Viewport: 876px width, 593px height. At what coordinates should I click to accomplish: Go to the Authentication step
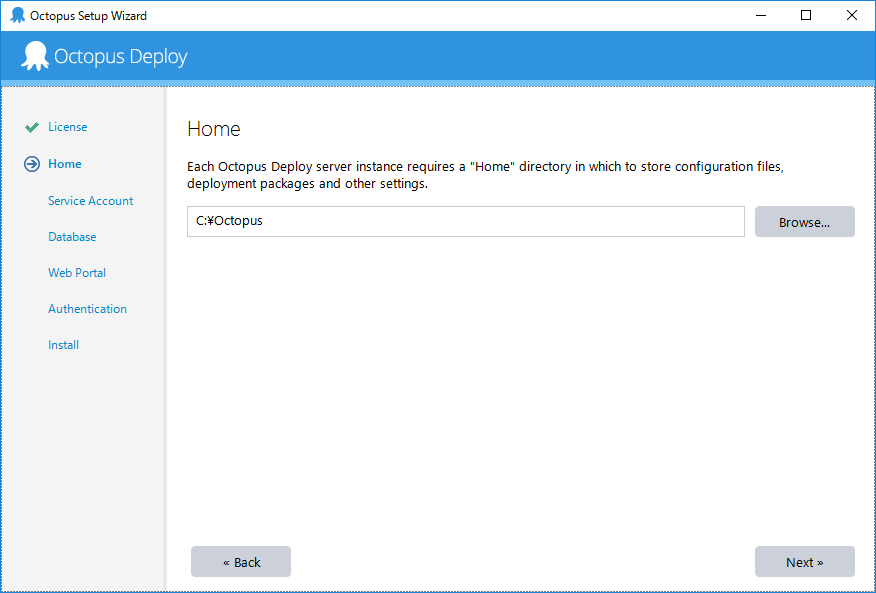(87, 309)
